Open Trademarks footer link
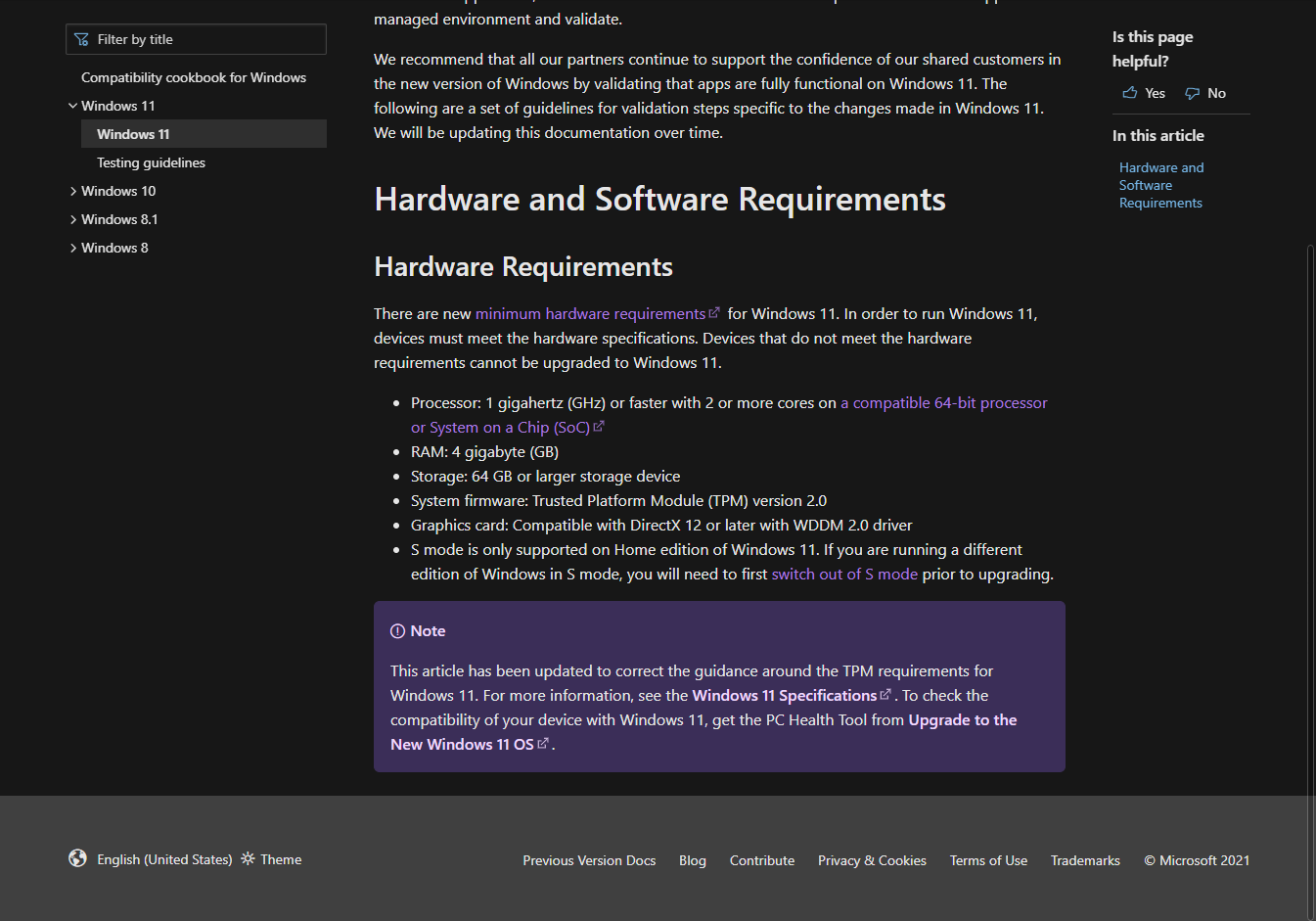Image resolution: width=1316 pixels, height=921 pixels. 1085,860
